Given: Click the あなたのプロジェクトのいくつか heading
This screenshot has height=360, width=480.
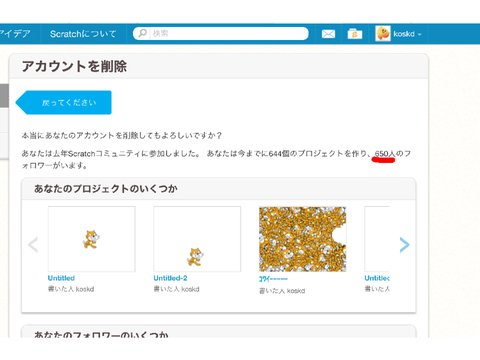Looking at the screenshot, I should coord(106,189).
